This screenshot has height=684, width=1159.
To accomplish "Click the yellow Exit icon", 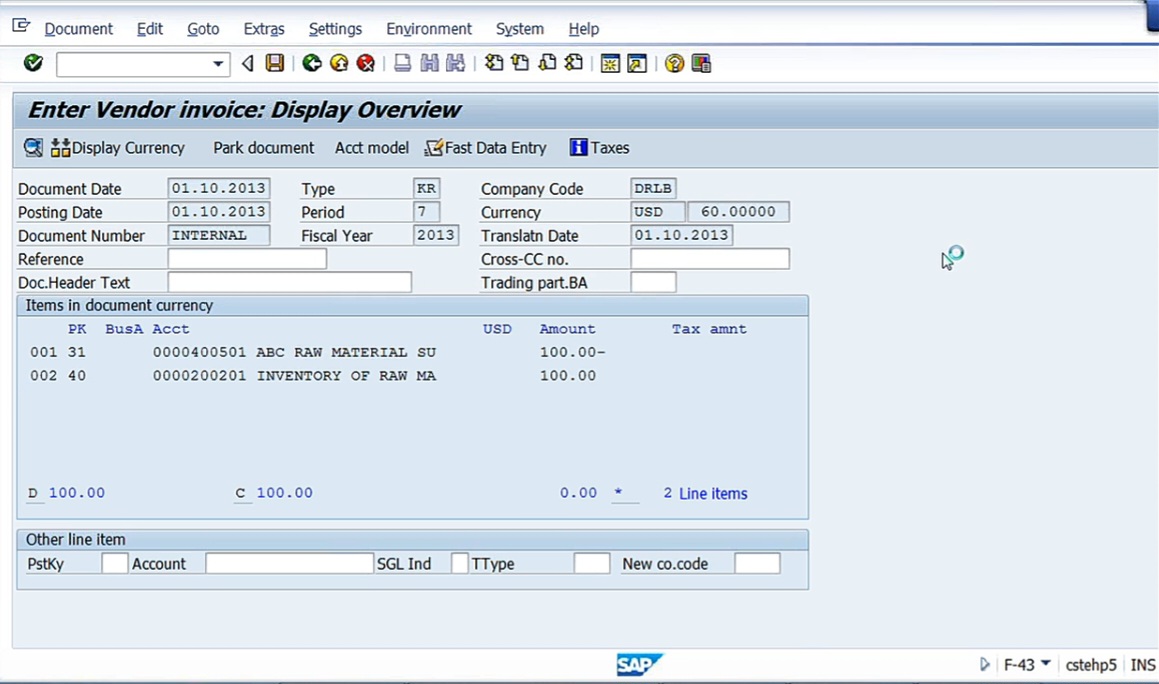I will coord(339,64).
